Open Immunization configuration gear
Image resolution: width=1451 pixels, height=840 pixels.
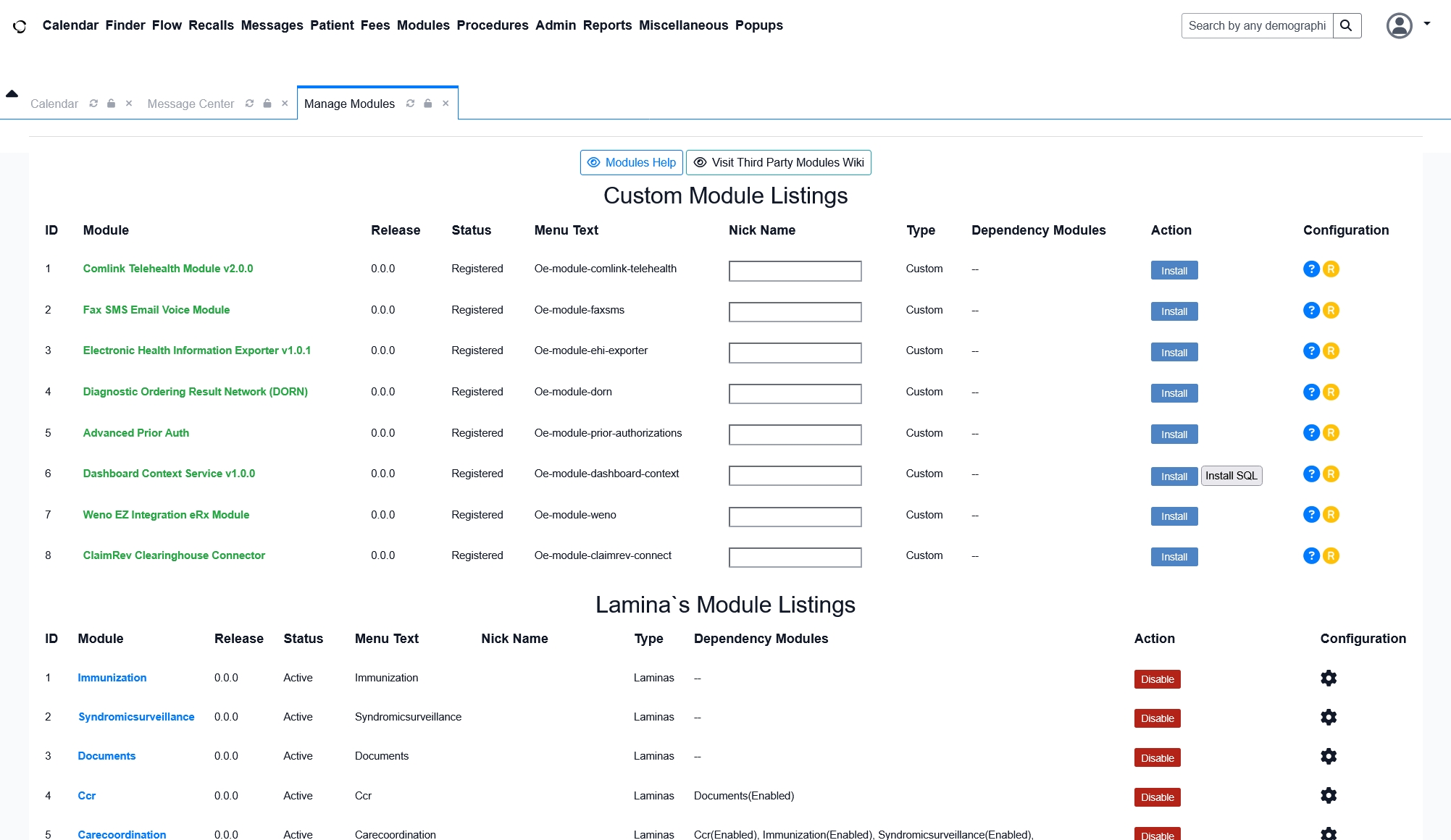(x=1329, y=678)
